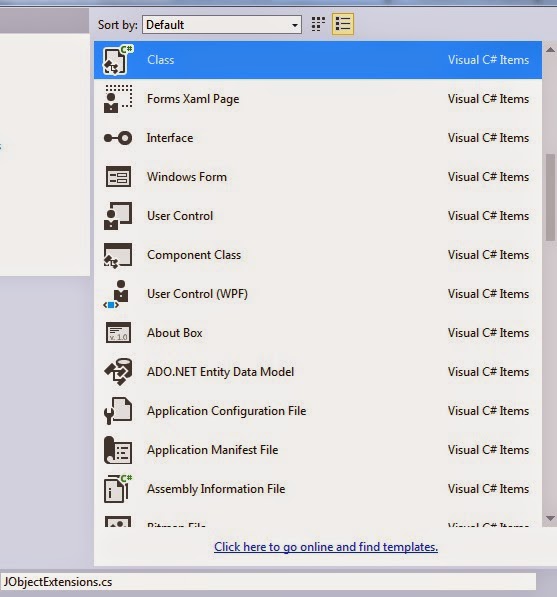Select the About Box icon
This screenshot has height=597, width=557.
point(118,333)
